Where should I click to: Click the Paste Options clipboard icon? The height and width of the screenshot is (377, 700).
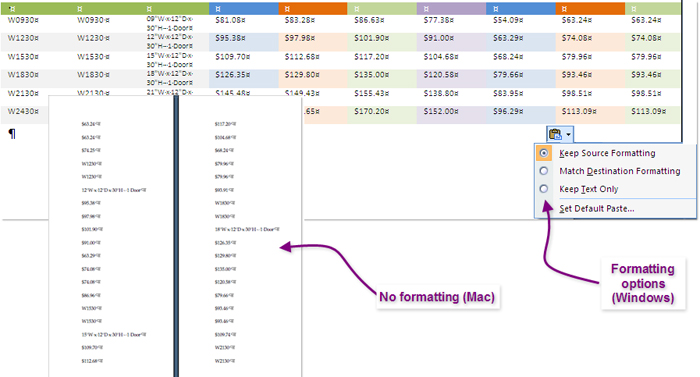[555, 134]
